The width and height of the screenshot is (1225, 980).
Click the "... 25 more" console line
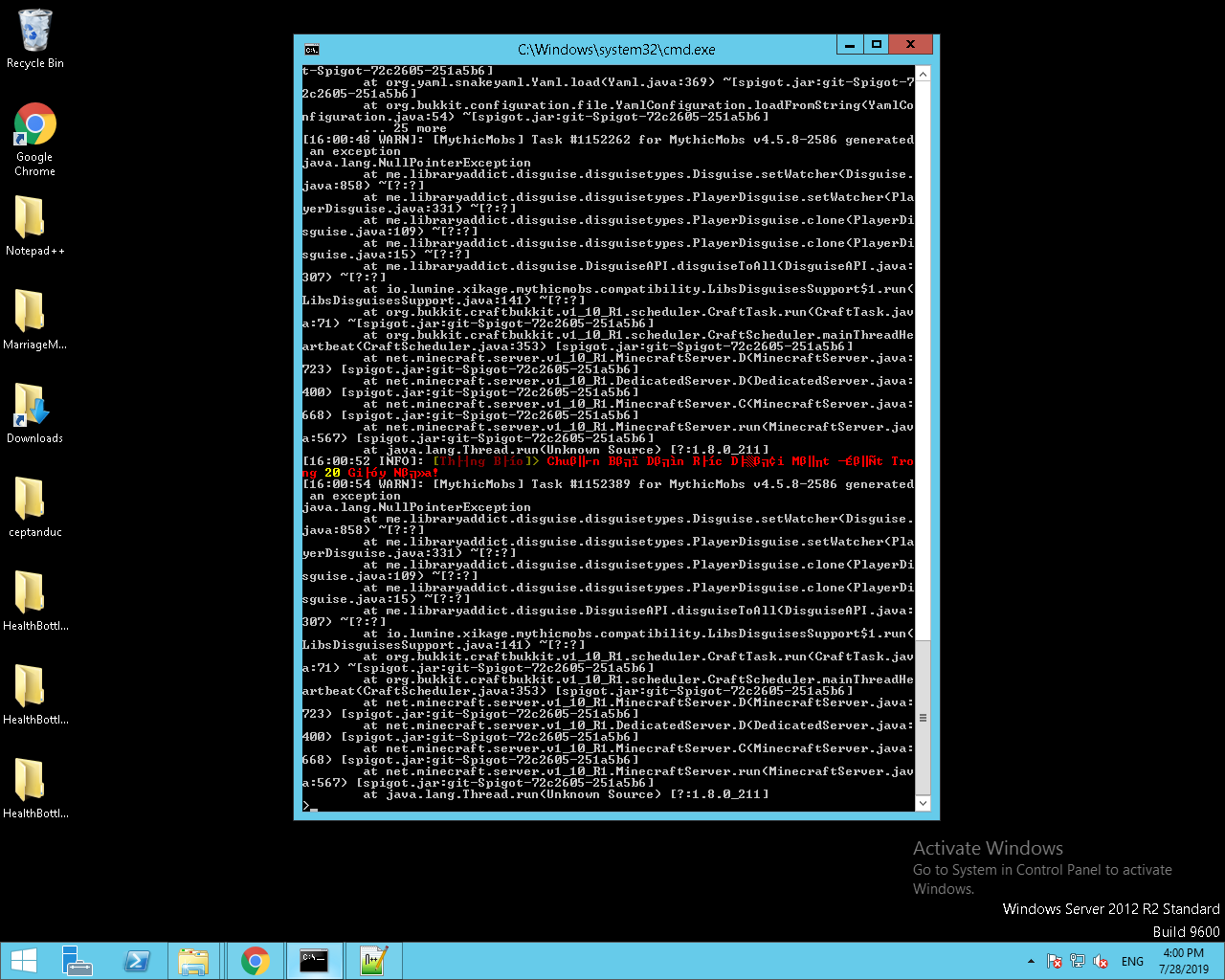click(x=405, y=128)
